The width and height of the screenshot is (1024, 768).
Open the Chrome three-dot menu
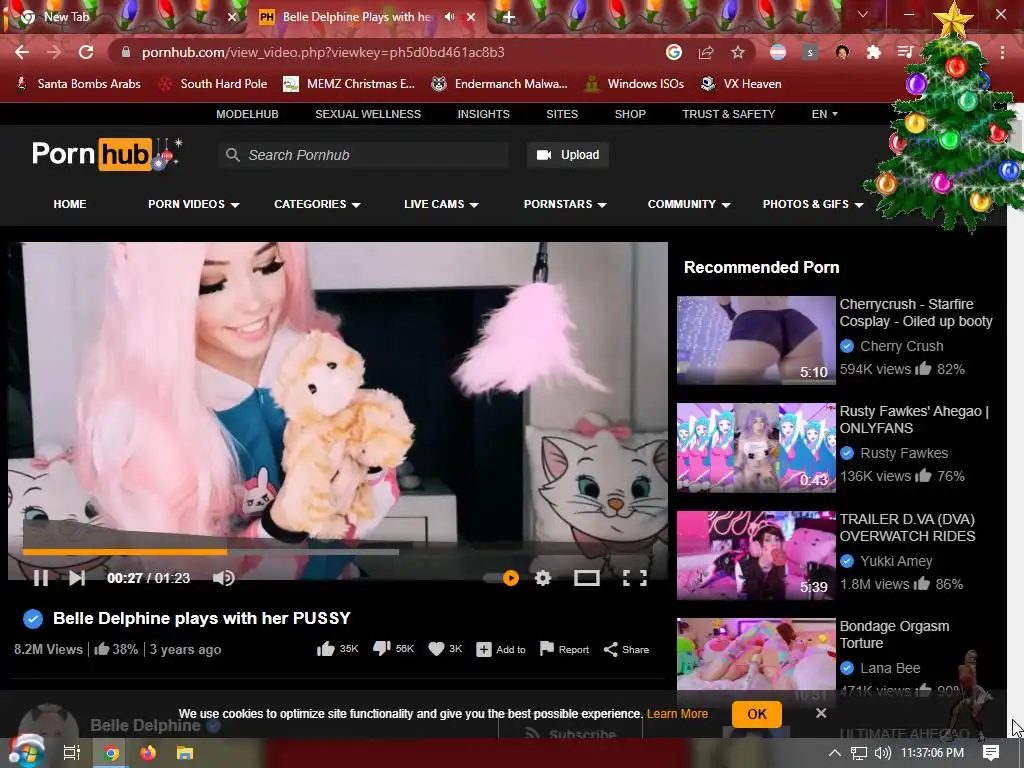(x=1002, y=52)
